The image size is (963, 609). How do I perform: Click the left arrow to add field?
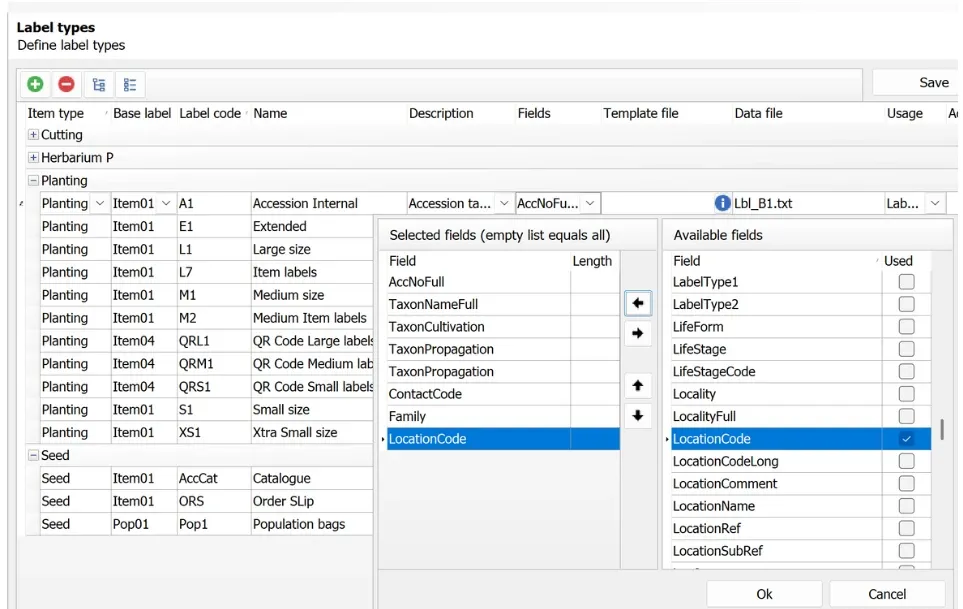[x=638, y=303]
